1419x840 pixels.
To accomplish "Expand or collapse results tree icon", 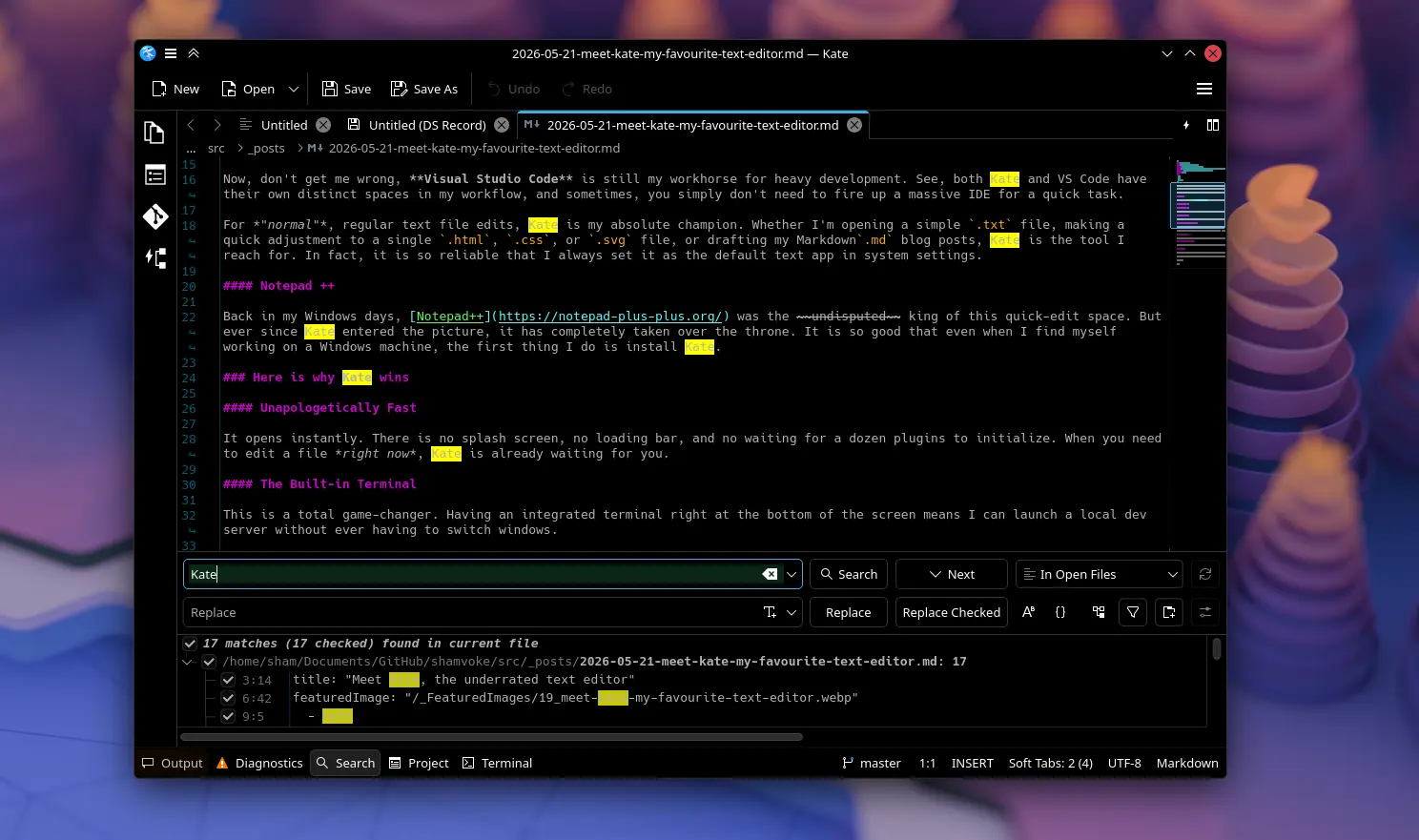I will click(x=1099, y=612).
